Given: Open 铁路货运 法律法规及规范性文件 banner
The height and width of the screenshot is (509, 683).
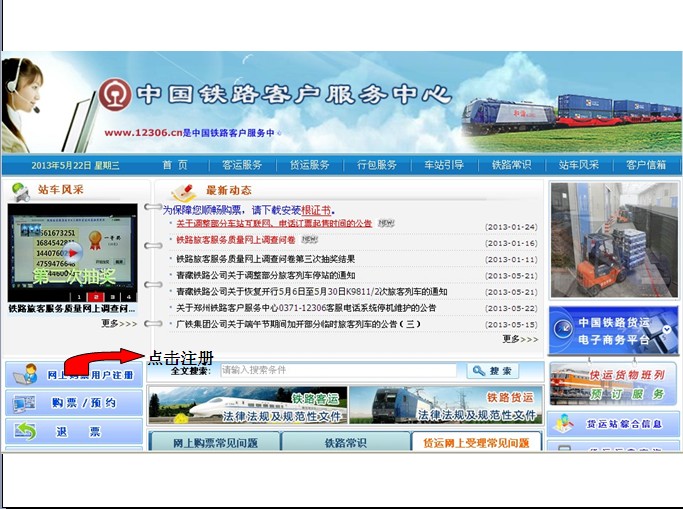Looking at the screenshot, I should (446, 405).
